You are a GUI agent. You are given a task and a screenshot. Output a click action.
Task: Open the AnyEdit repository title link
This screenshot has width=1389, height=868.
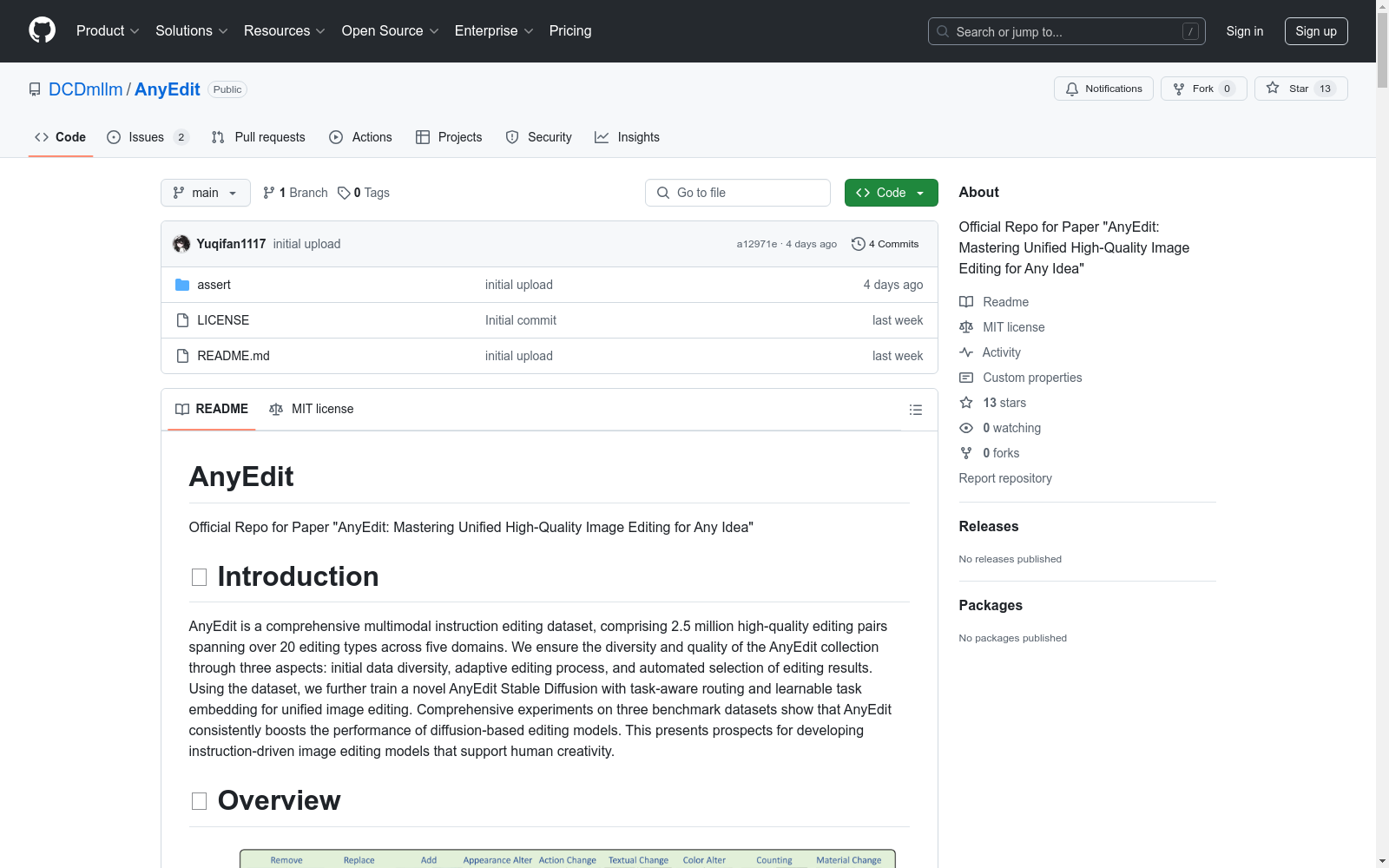coord(168,89)
